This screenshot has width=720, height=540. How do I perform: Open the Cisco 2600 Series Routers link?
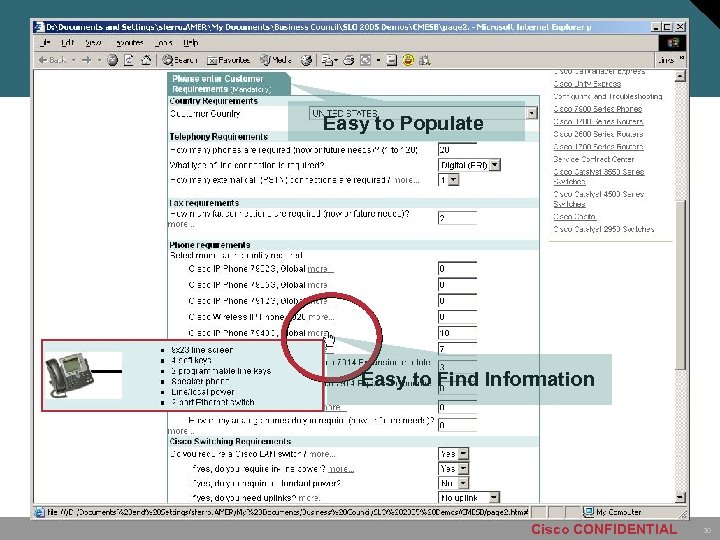(598, 134)
